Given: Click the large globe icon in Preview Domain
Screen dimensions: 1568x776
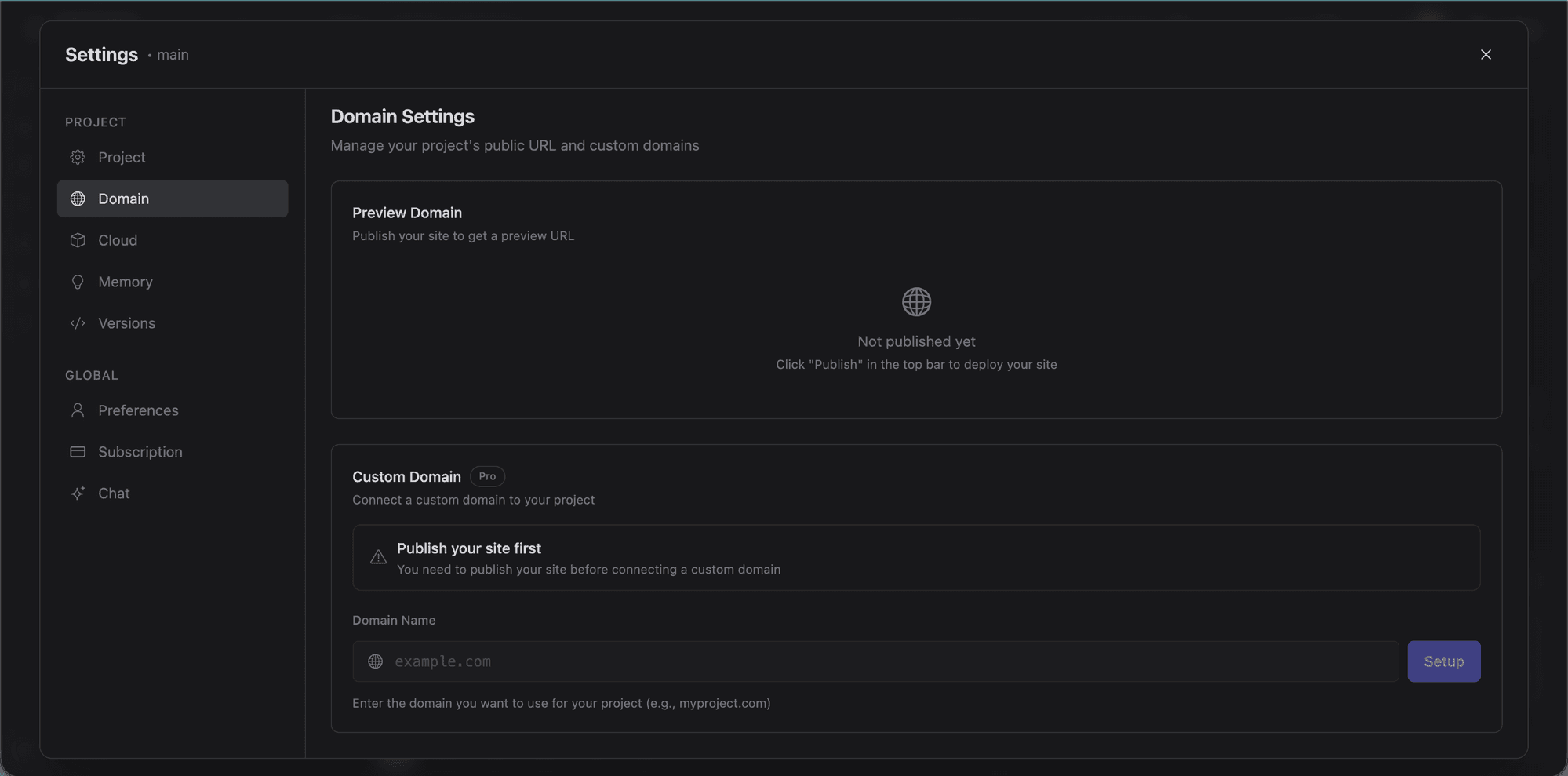Looking at the screenshot, I should [x=915, y=301].
